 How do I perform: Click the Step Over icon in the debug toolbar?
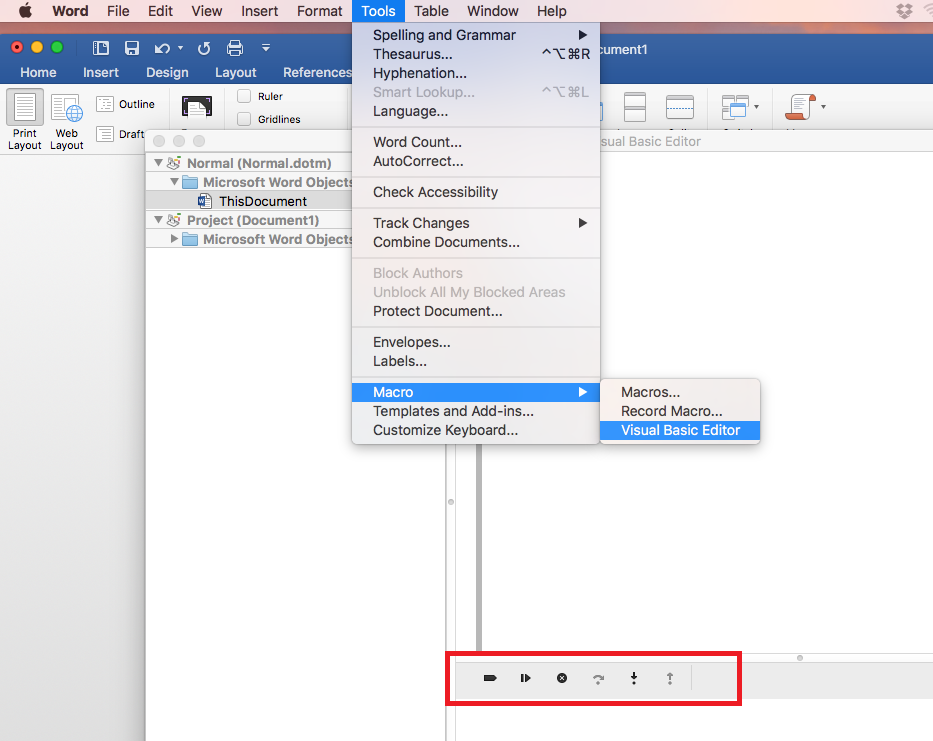tap(599, 679)
